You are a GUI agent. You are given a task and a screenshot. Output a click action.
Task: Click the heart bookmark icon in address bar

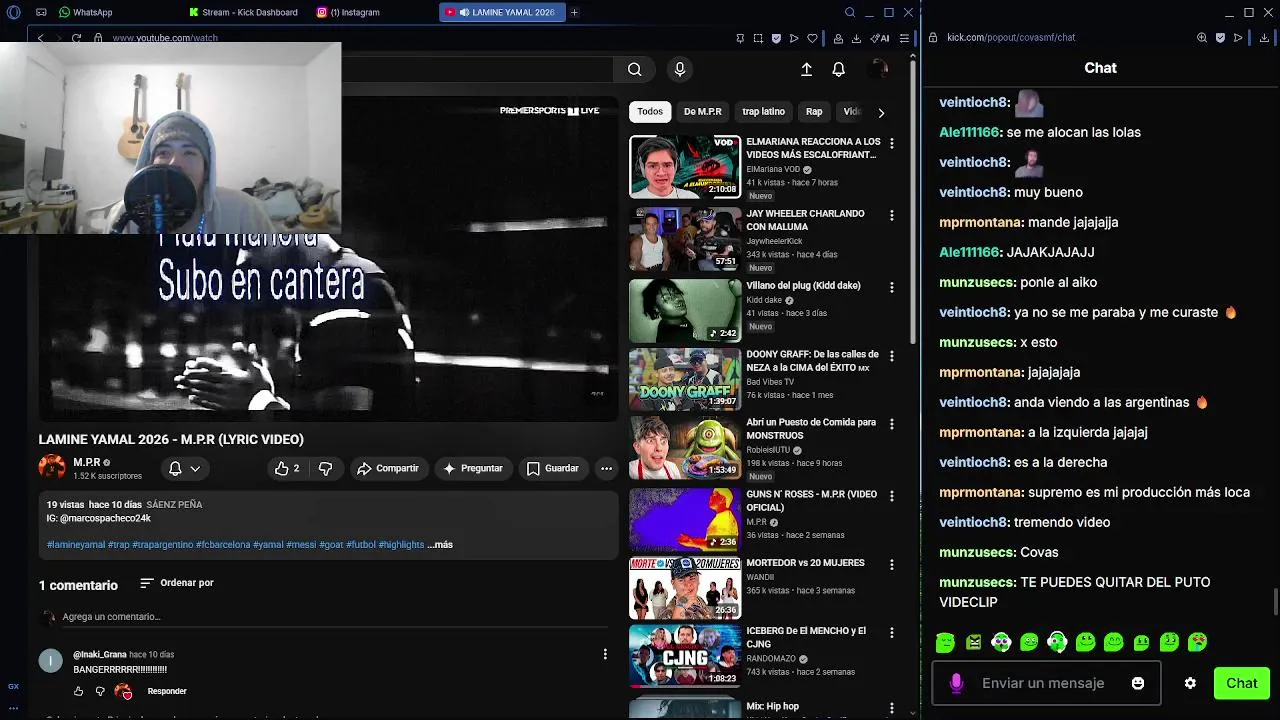click(812, 38)
